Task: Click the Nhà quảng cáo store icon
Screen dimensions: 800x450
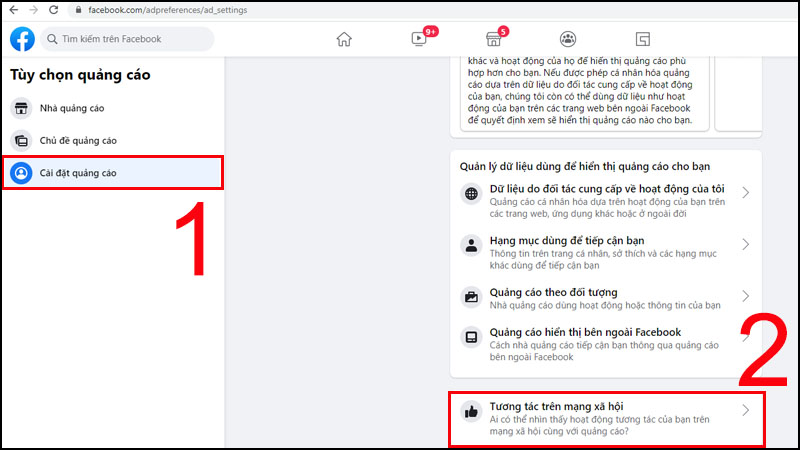Action: (x=21, y=108)
